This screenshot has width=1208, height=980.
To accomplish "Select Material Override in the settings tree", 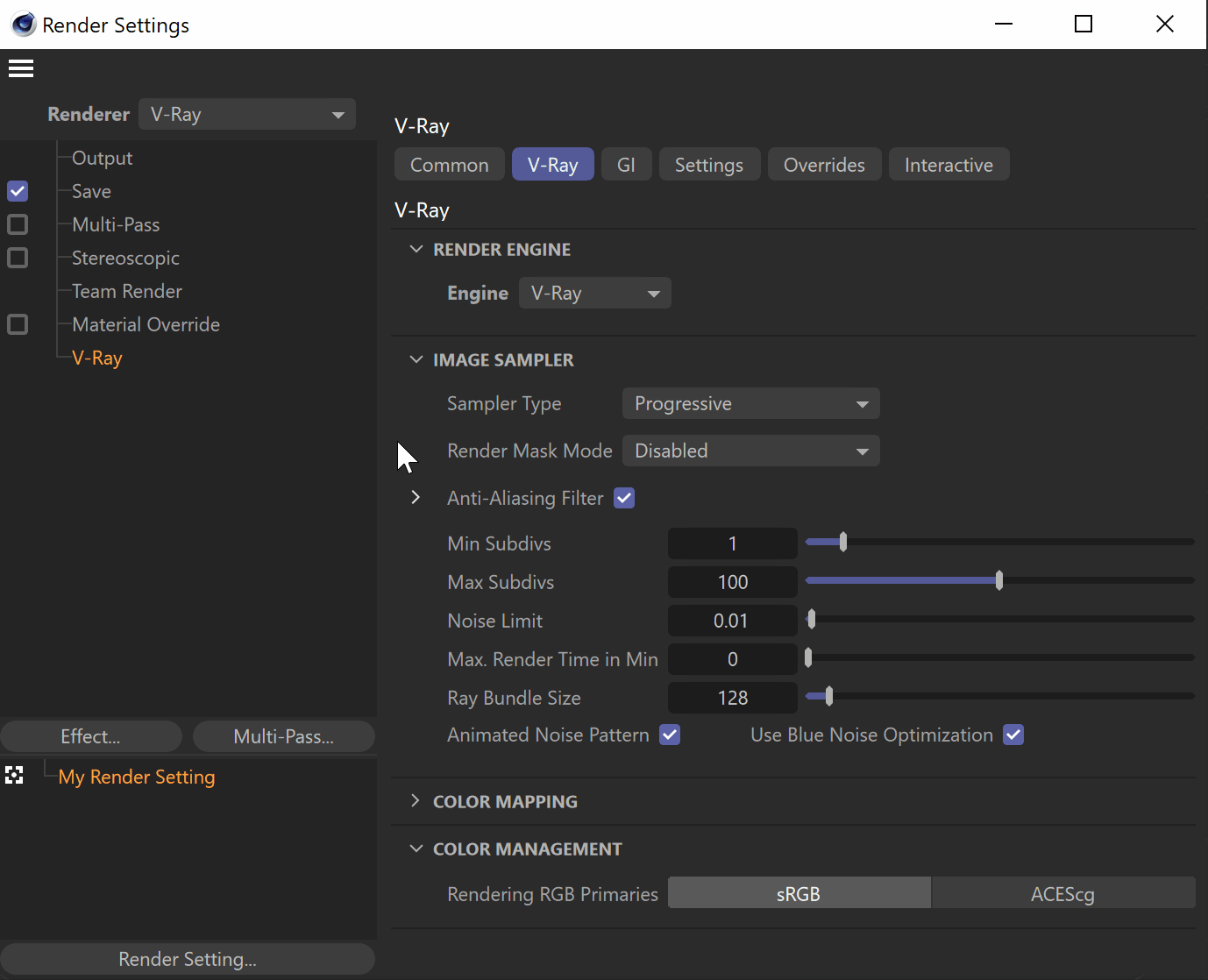I will (146, 324).
